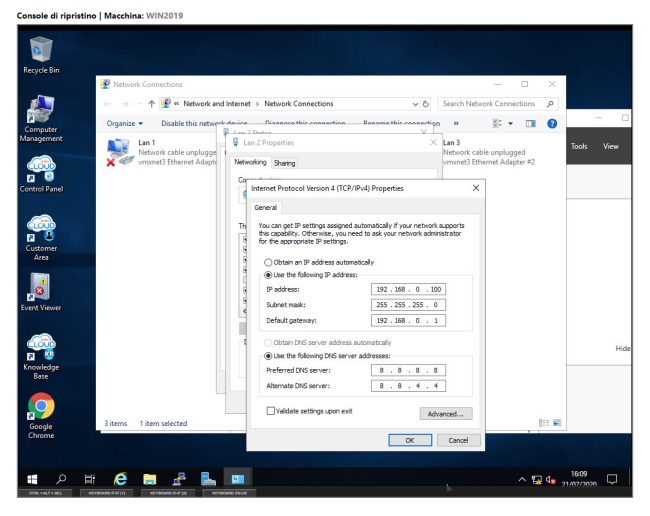Viewport: 650px width, 516px height.
Task: Click OK in IPv4 Properties
Action: tap(410, 440)
